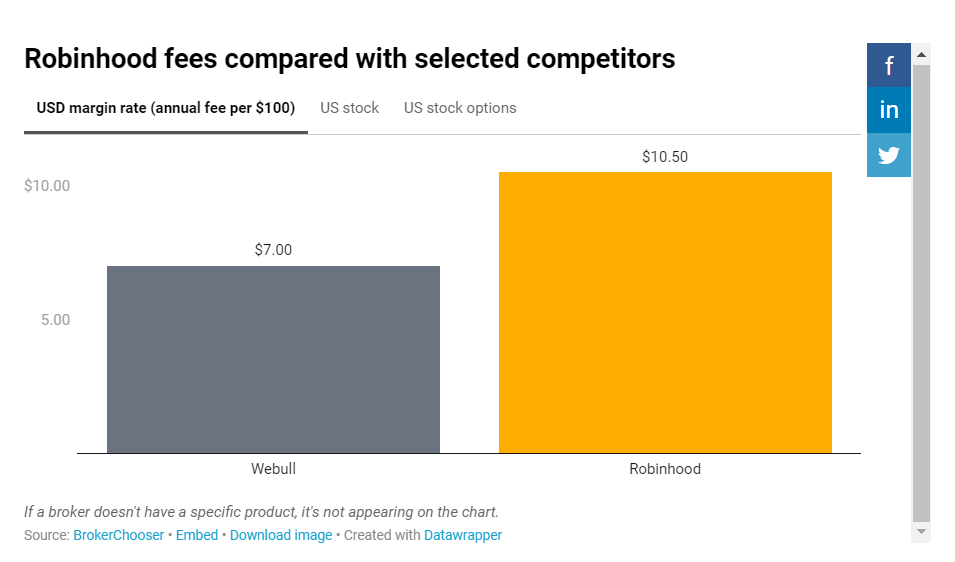Click the vertical scrollbar thumb
This screenshot has height=562, width=955.
click(x=921, y=290)
